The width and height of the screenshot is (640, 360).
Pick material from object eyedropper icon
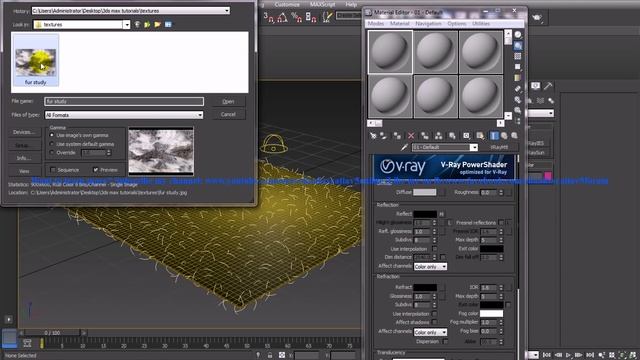coord(404,147)
